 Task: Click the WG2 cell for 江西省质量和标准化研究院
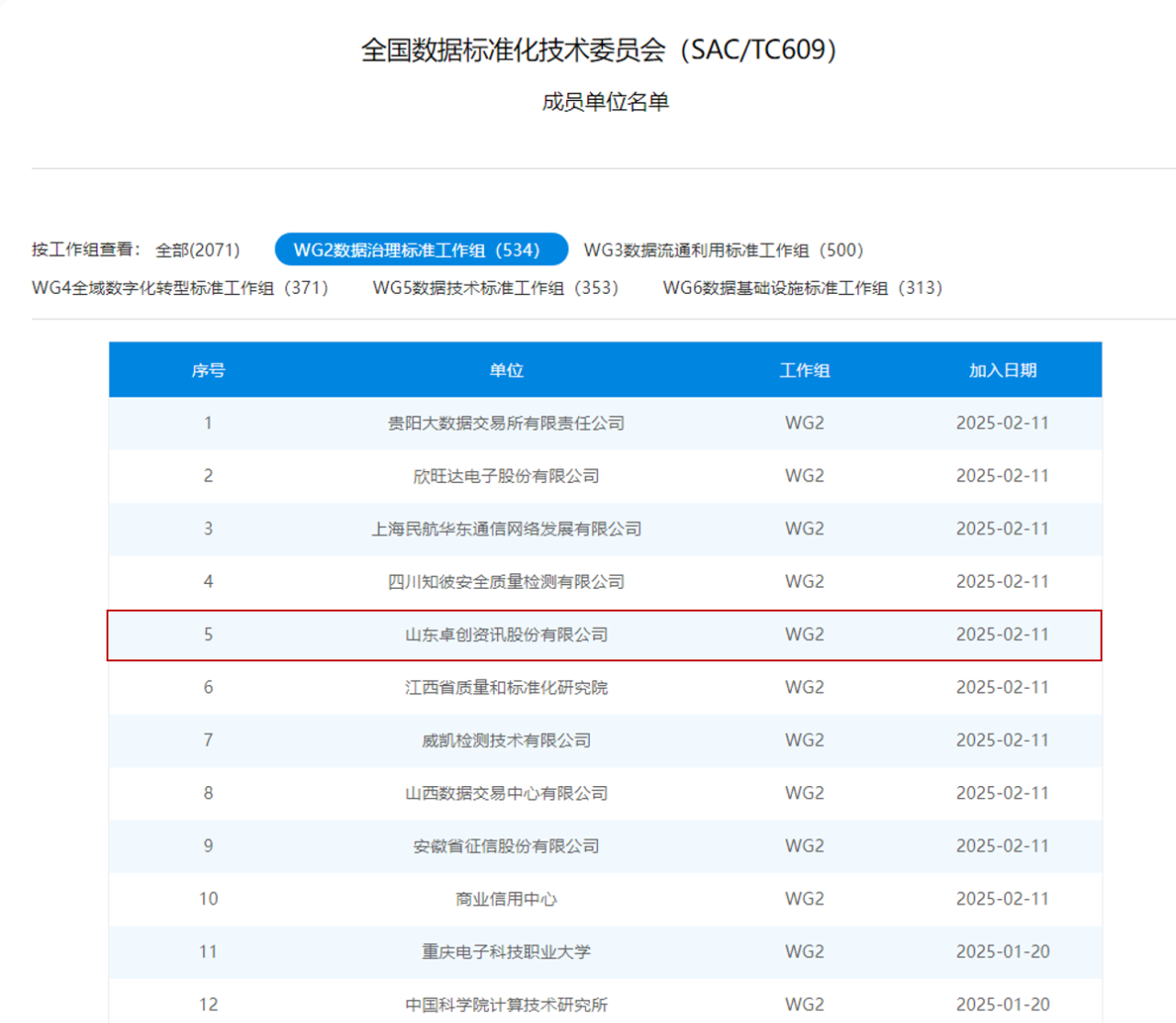point(805,687)
